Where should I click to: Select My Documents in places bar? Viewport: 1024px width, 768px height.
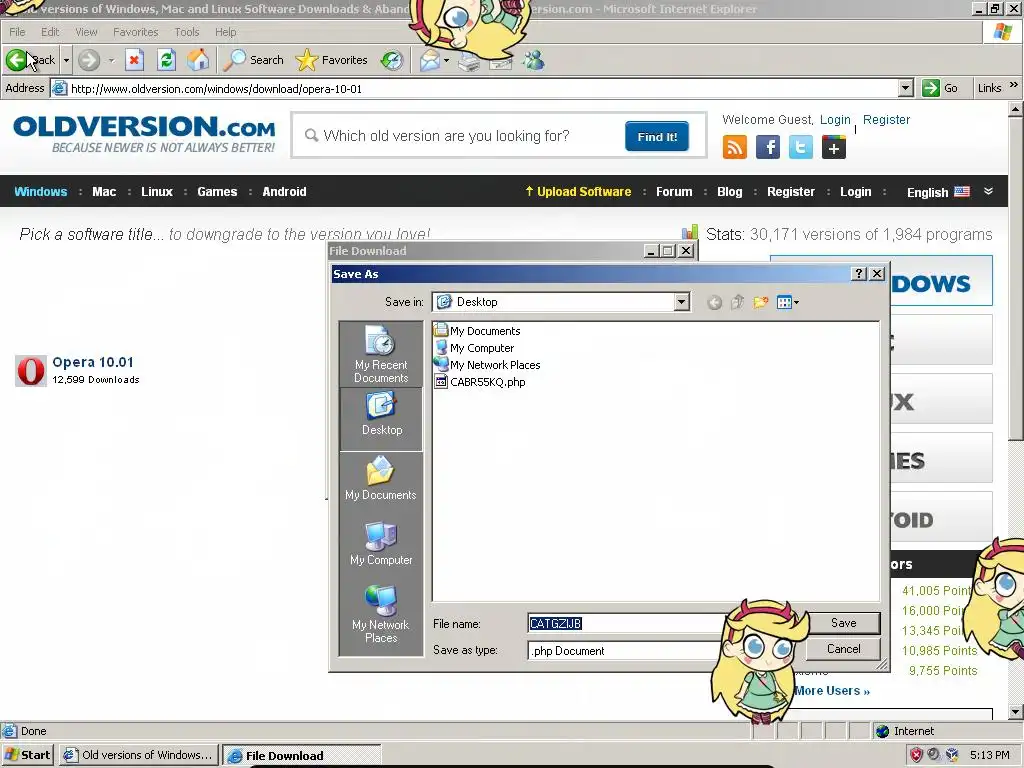[x=381, y=479]
